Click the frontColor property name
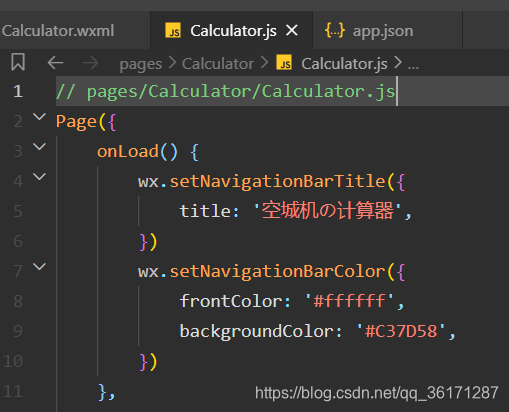This screenshot has width=509, height=412. 231,301
